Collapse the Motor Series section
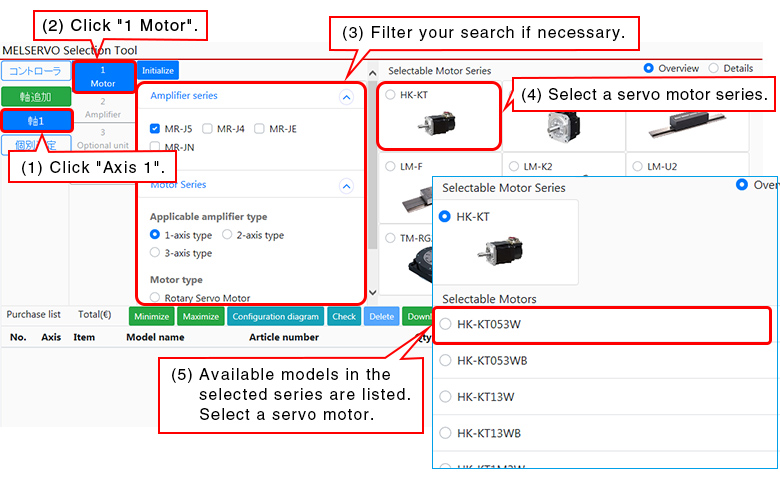This screenshot has width=780, height=488. 346,186
